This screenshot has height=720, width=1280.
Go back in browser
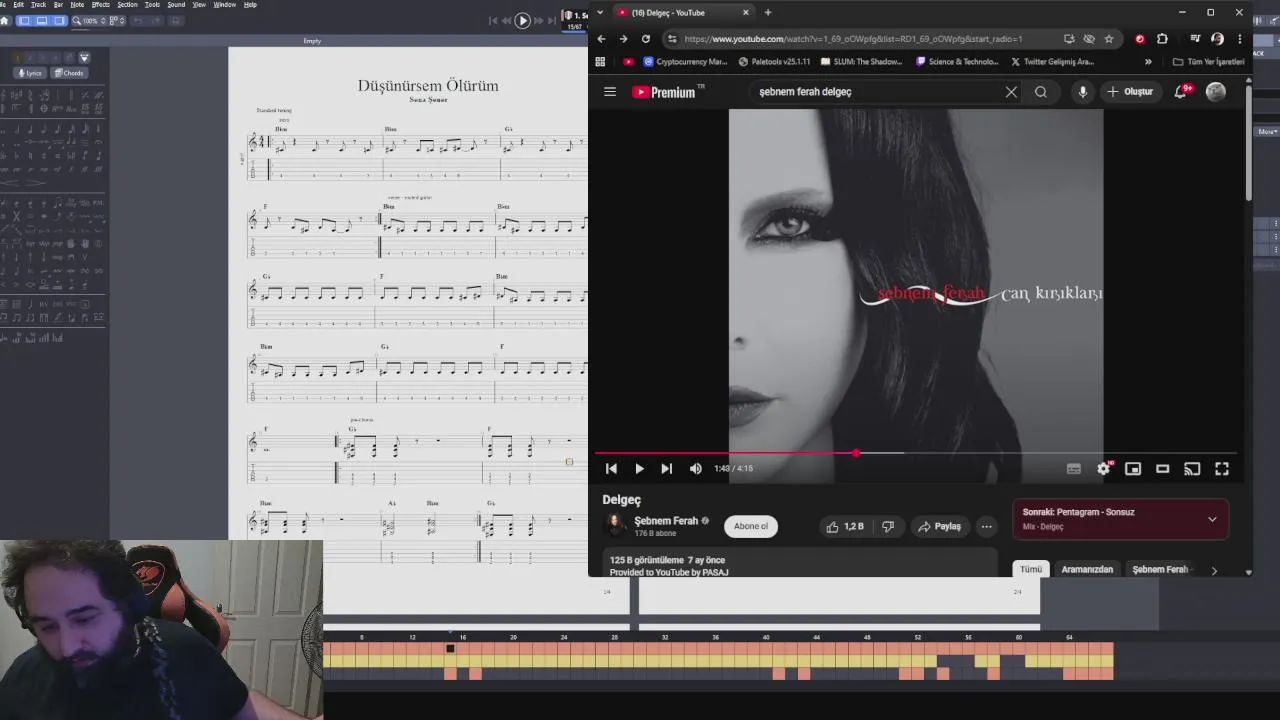pyautogui.click(x=601, y=39)
